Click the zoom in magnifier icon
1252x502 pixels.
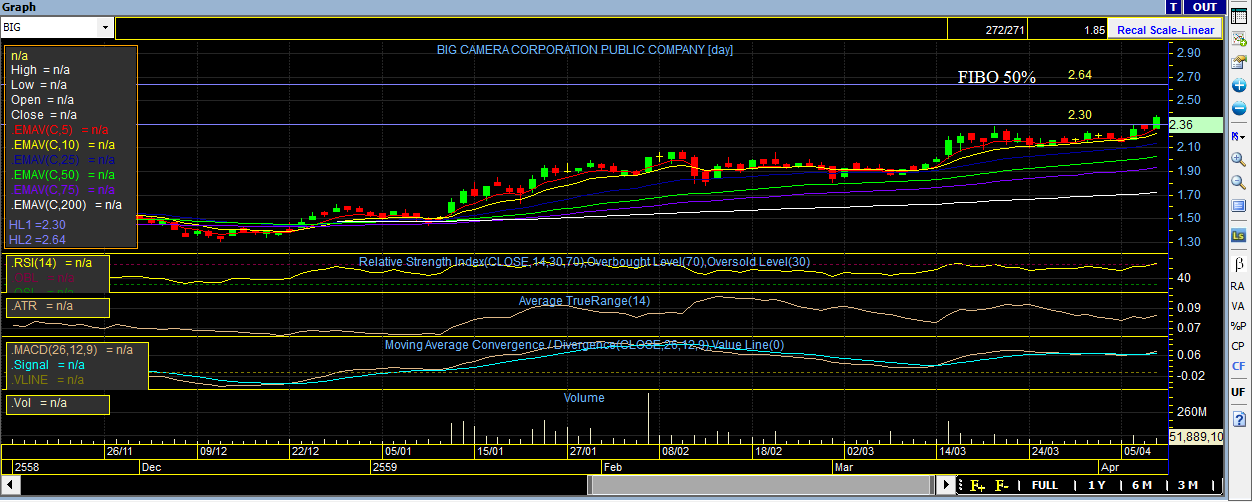tap(1238, 159)
